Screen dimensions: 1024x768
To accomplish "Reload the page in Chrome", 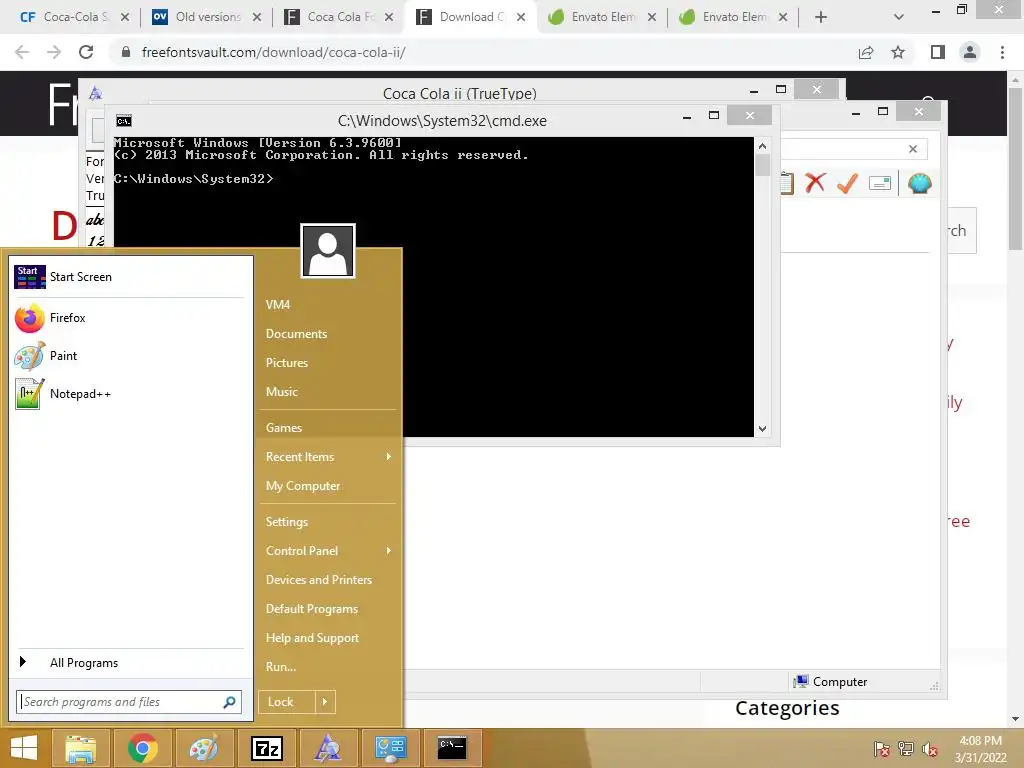I will coord(86,52).
